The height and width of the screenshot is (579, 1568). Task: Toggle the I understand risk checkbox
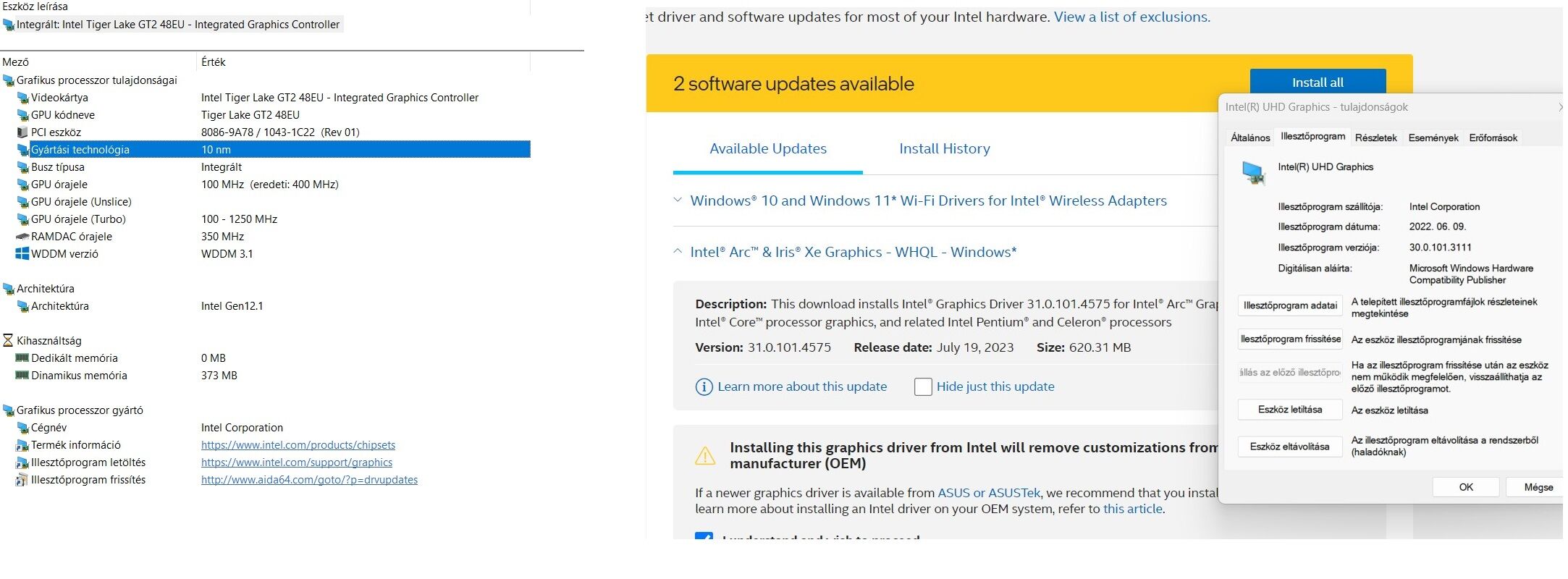click(704, 536)
